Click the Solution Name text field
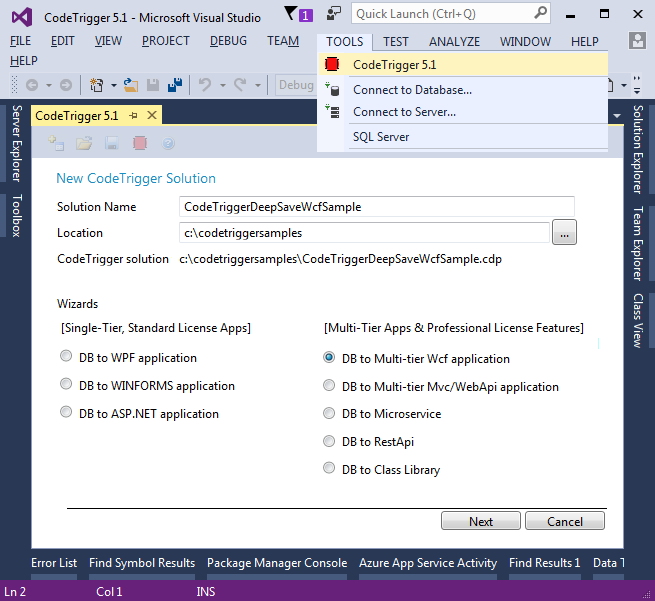The width and height of the screenshot is (655, 601). click(377, 207)
